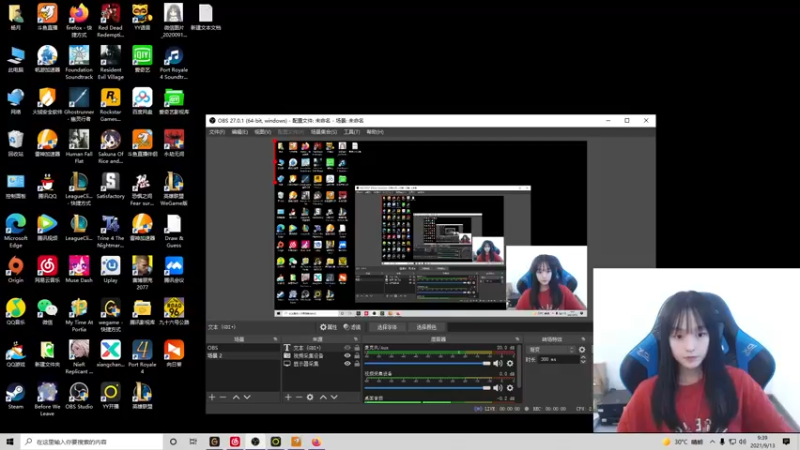Click the Select Color button
The height and width of the screenshot is (450, 800).
427,327
